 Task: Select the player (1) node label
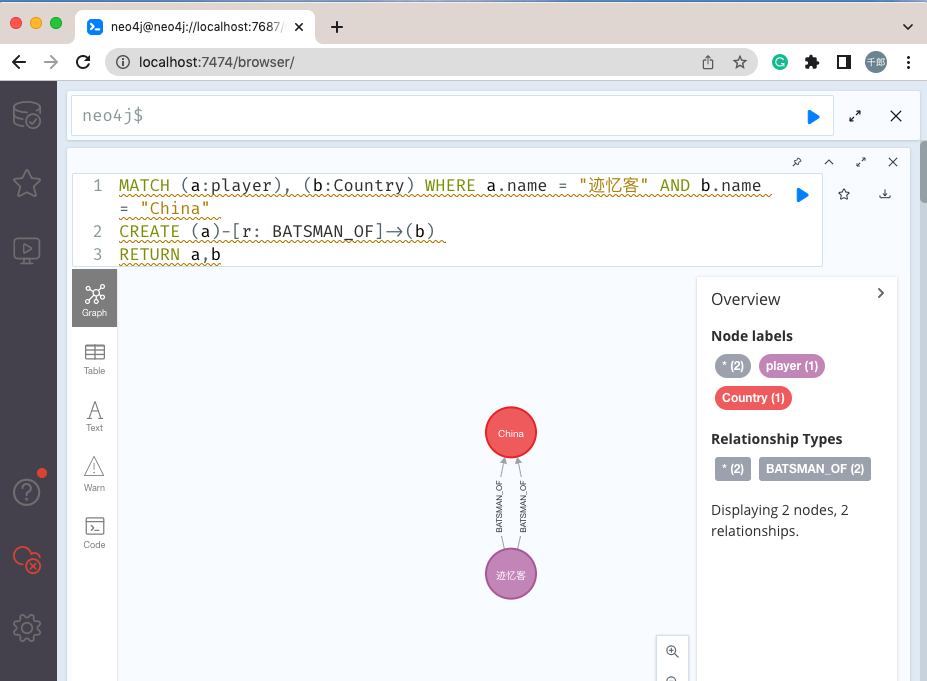point(792,366)
